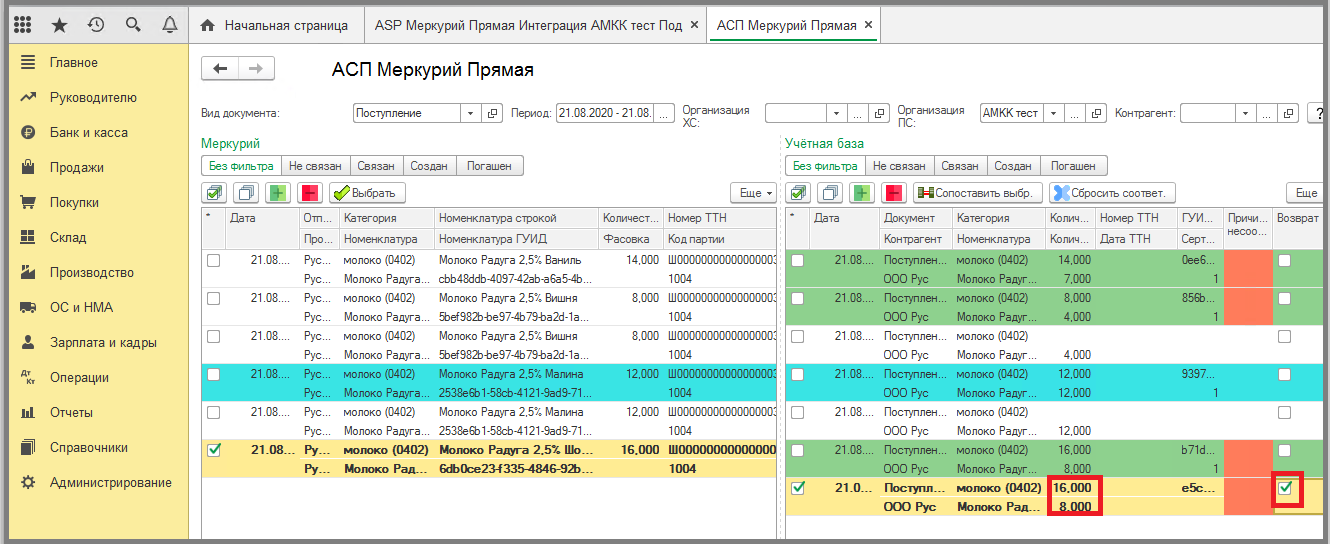The width and height of the screenshot is (1330, 544).
Task: Open the Favorites star icon
Action: 59,24
